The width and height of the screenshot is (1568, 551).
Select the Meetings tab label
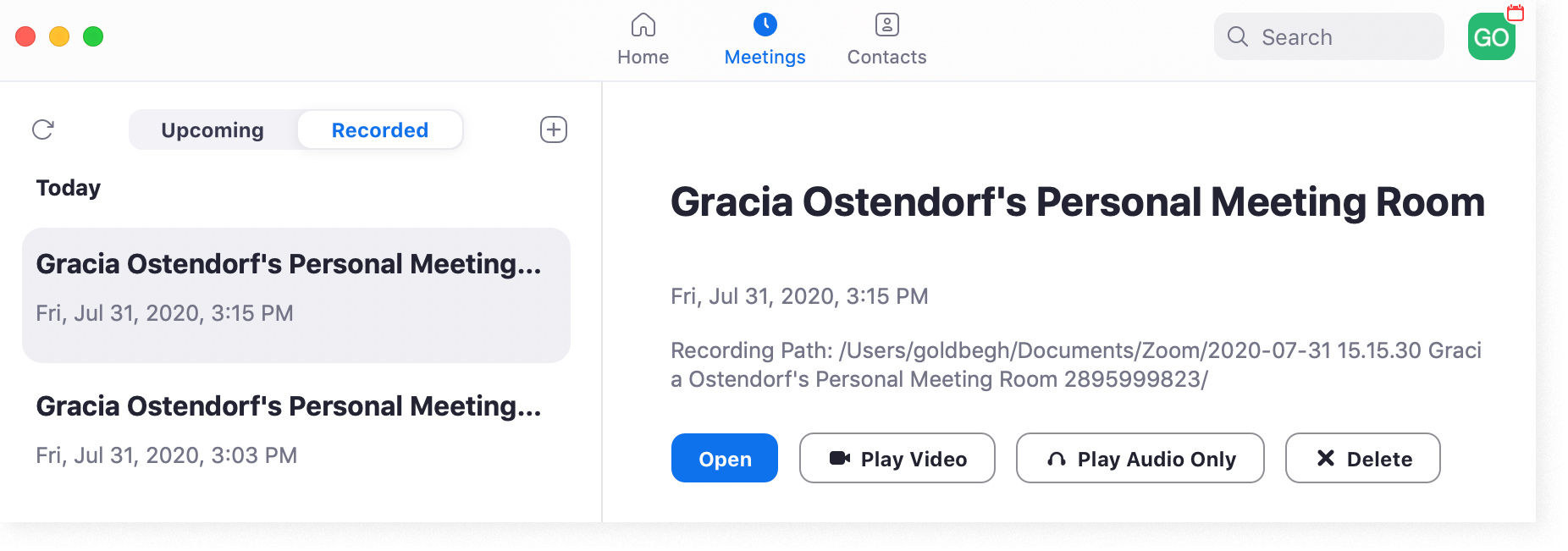[x=765, y=57]
